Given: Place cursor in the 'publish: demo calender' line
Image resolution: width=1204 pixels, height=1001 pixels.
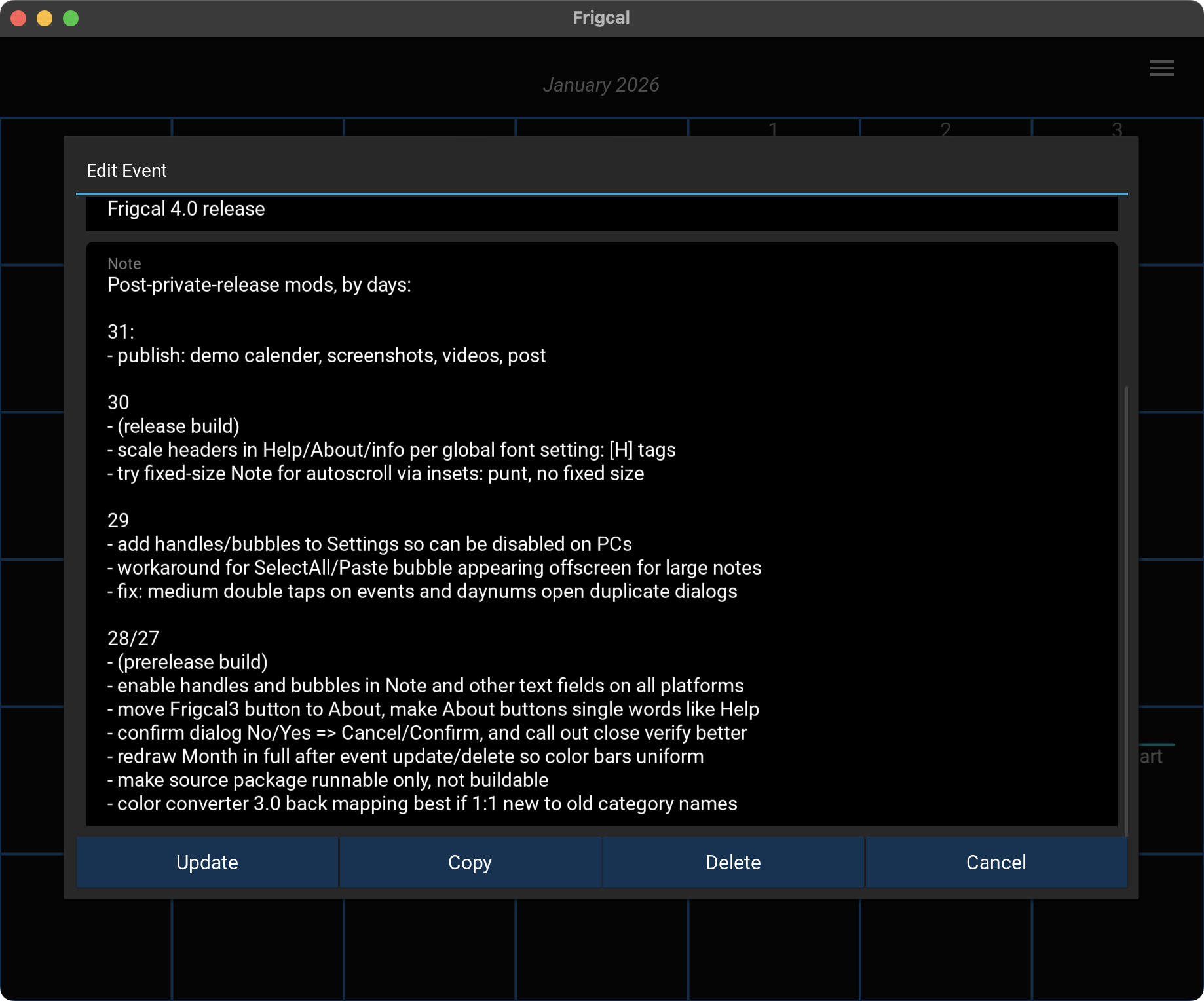Looking at the screenshot, I should [x=326, y=356].
